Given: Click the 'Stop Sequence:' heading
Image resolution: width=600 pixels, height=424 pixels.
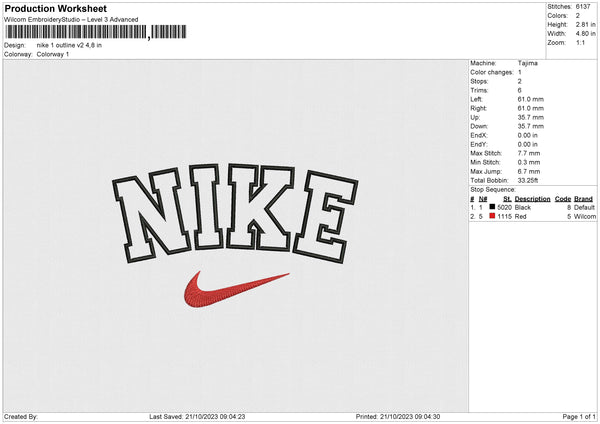Looking at the screenshot, I should [493, 190].
